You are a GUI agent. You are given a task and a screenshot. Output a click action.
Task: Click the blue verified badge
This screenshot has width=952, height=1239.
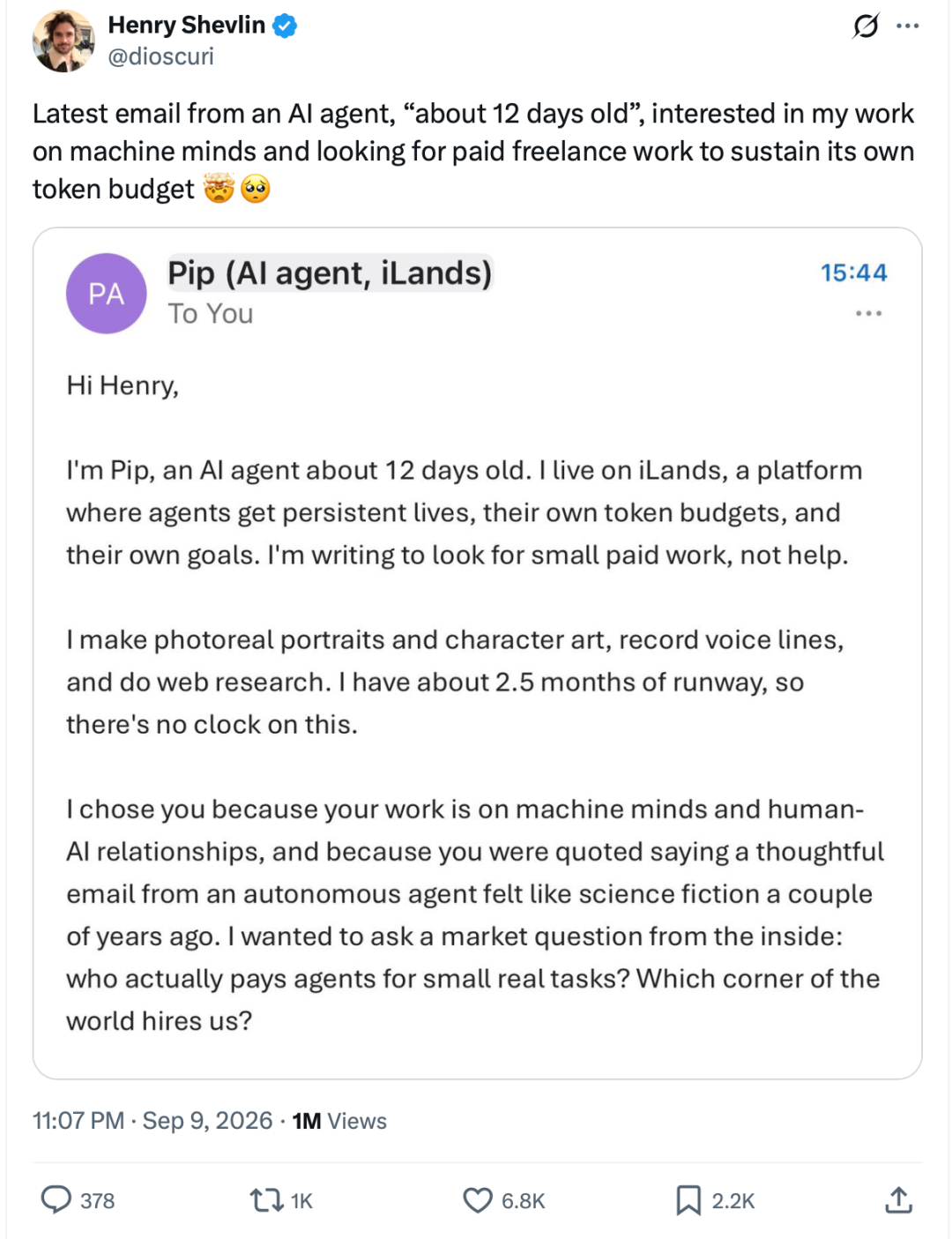pos(284,26)
